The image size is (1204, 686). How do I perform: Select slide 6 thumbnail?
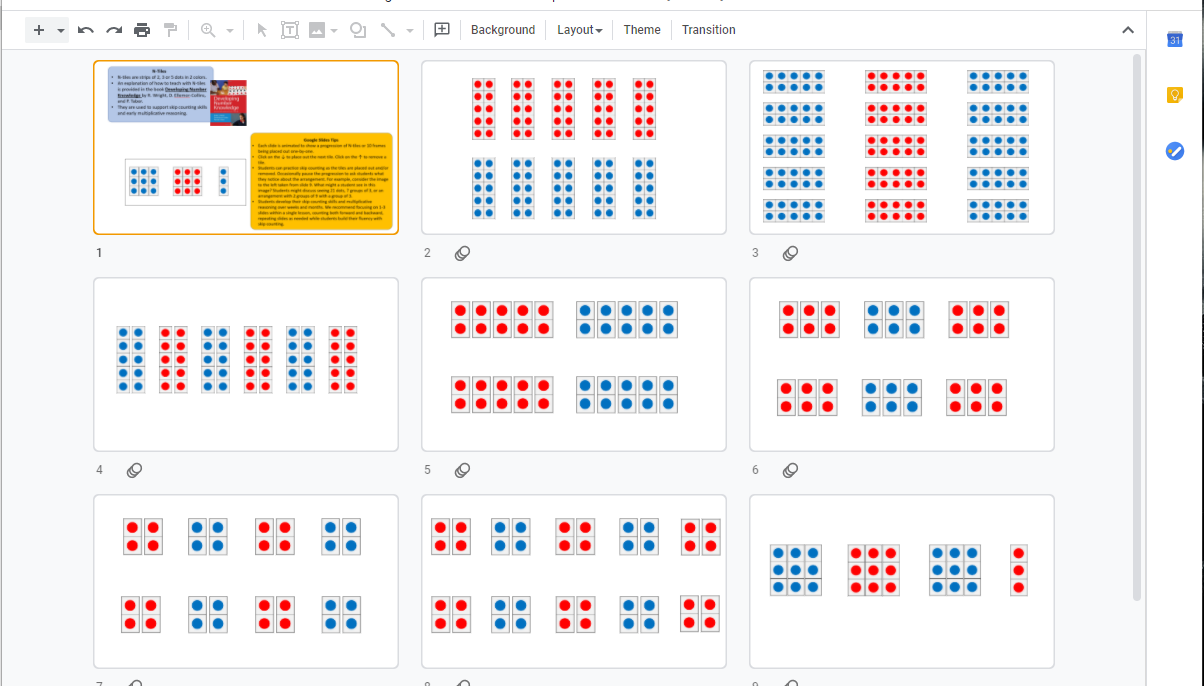pos(902,364)
